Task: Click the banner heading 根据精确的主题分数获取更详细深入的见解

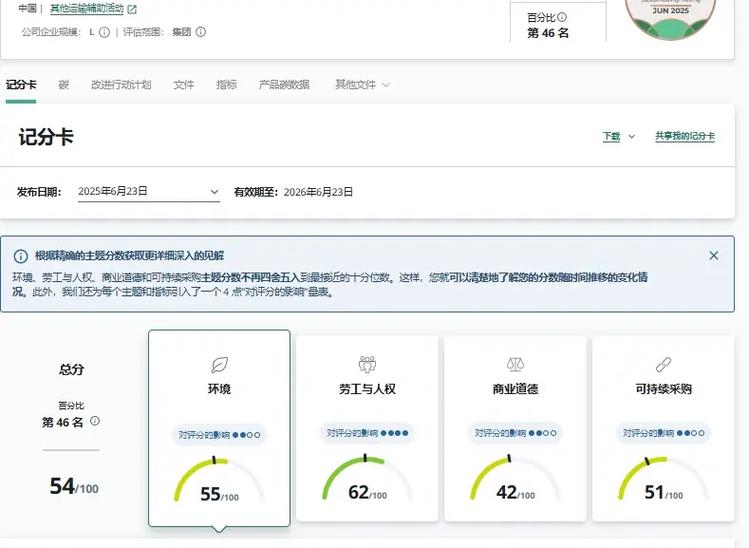Action: click(129, 256)
